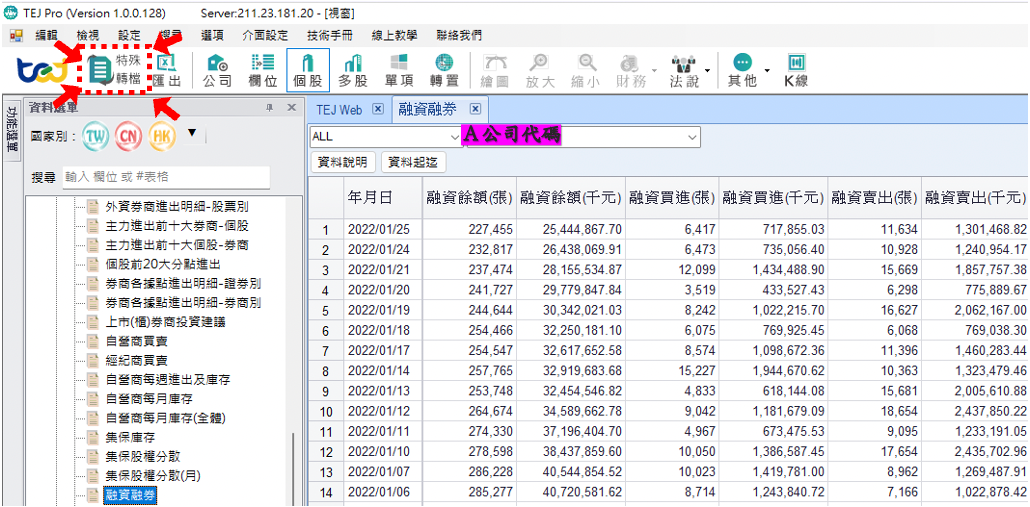Select the 個股 single stock view
This screenshot has width=1030, height=507.
click(308, 70)
